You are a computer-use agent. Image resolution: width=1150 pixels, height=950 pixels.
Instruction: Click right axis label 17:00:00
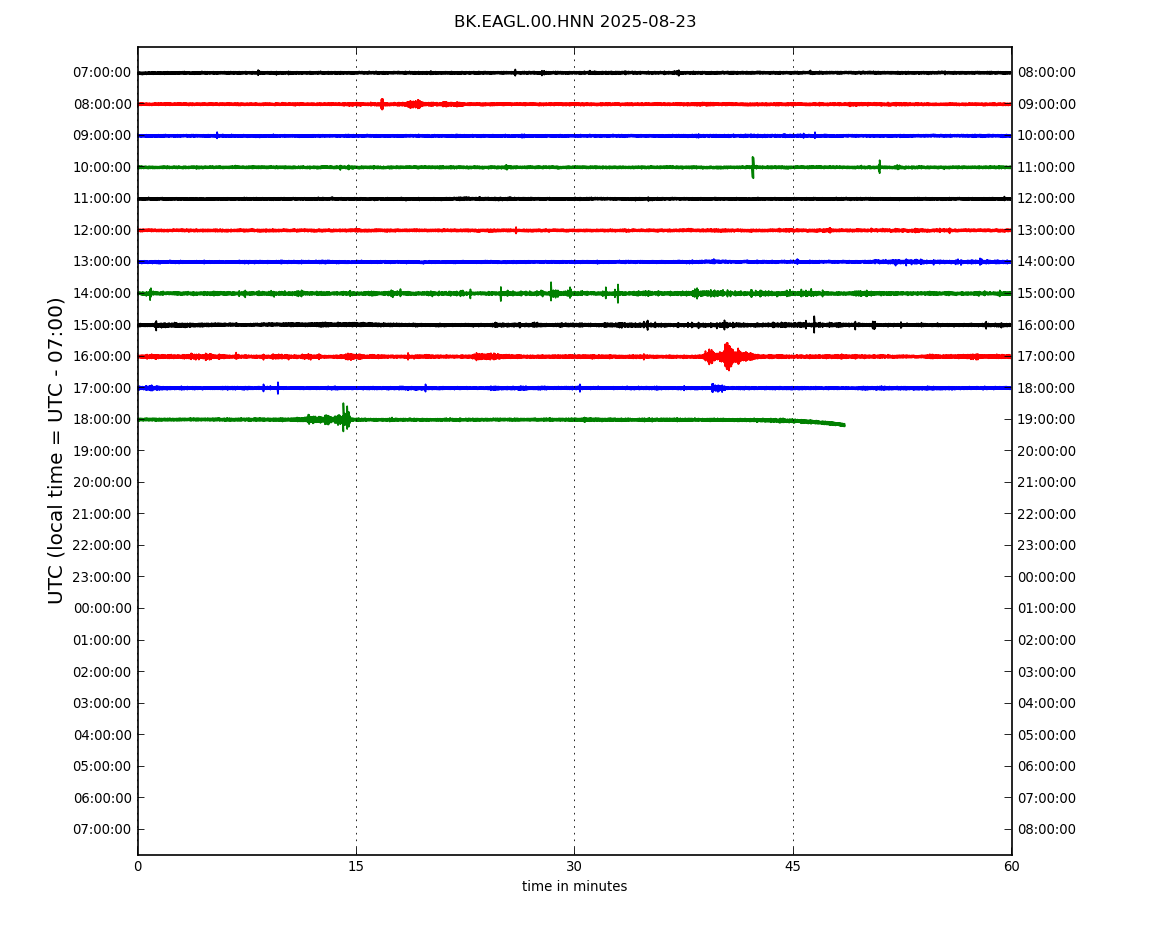coord(1047,357)
